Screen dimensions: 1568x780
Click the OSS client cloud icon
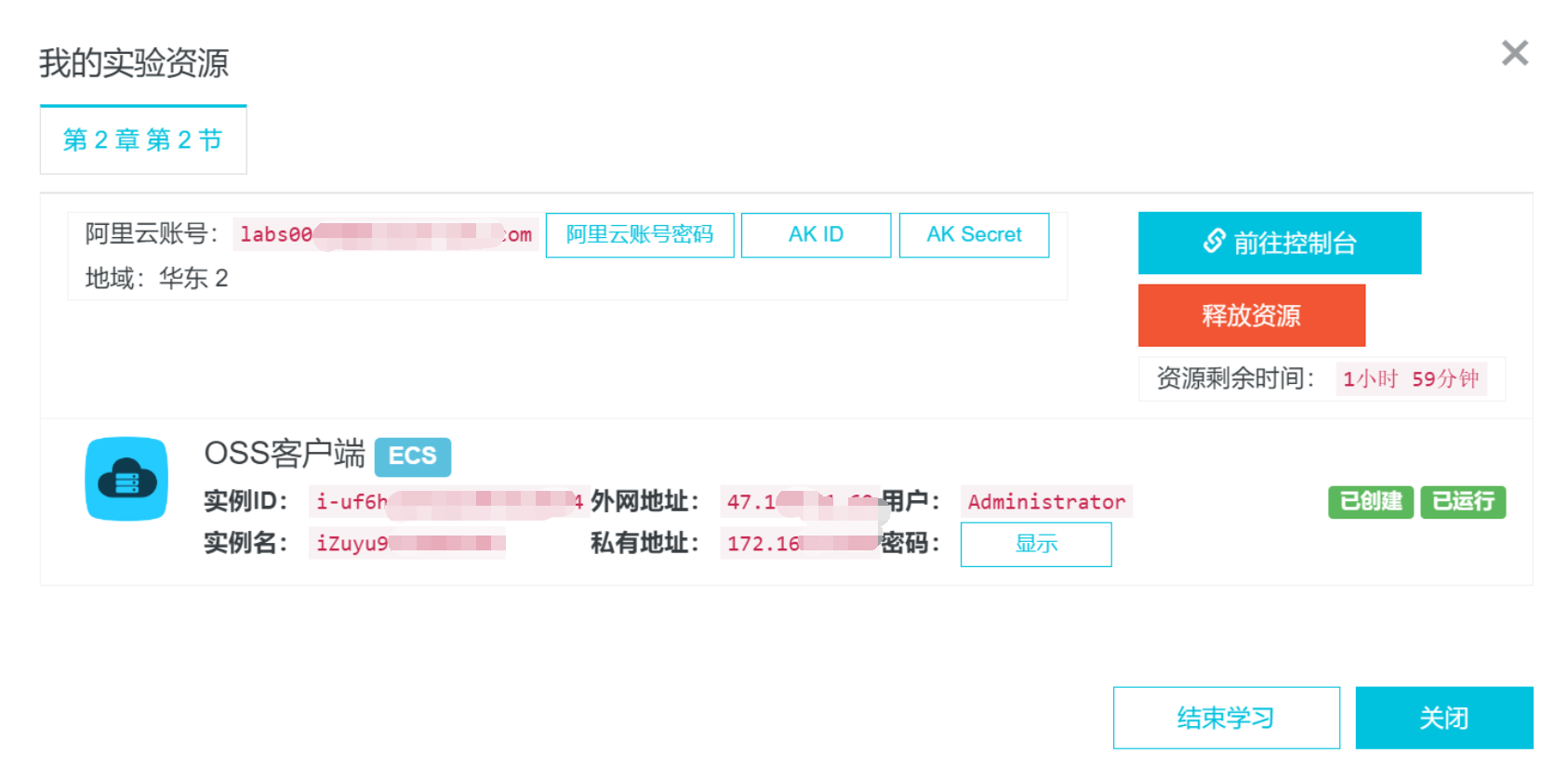point(126,479)
